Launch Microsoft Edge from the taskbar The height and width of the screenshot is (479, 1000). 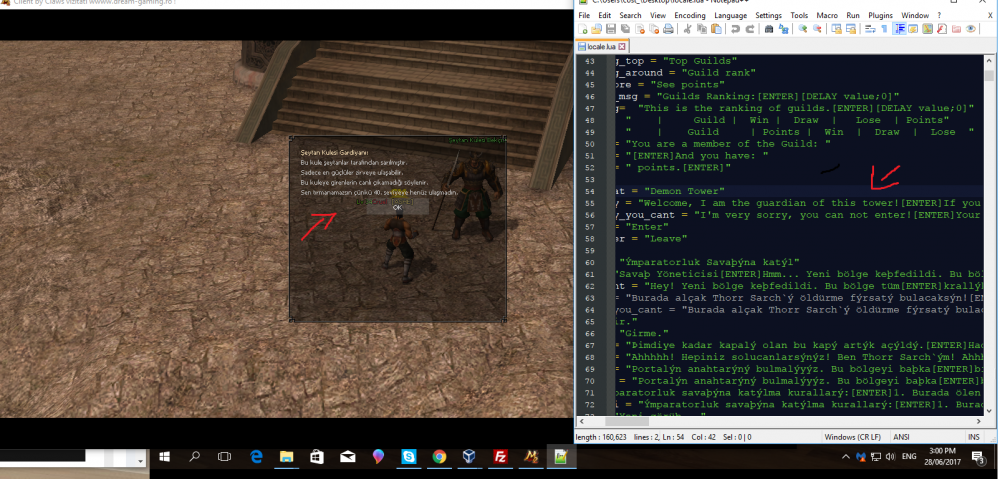(256, 457)
